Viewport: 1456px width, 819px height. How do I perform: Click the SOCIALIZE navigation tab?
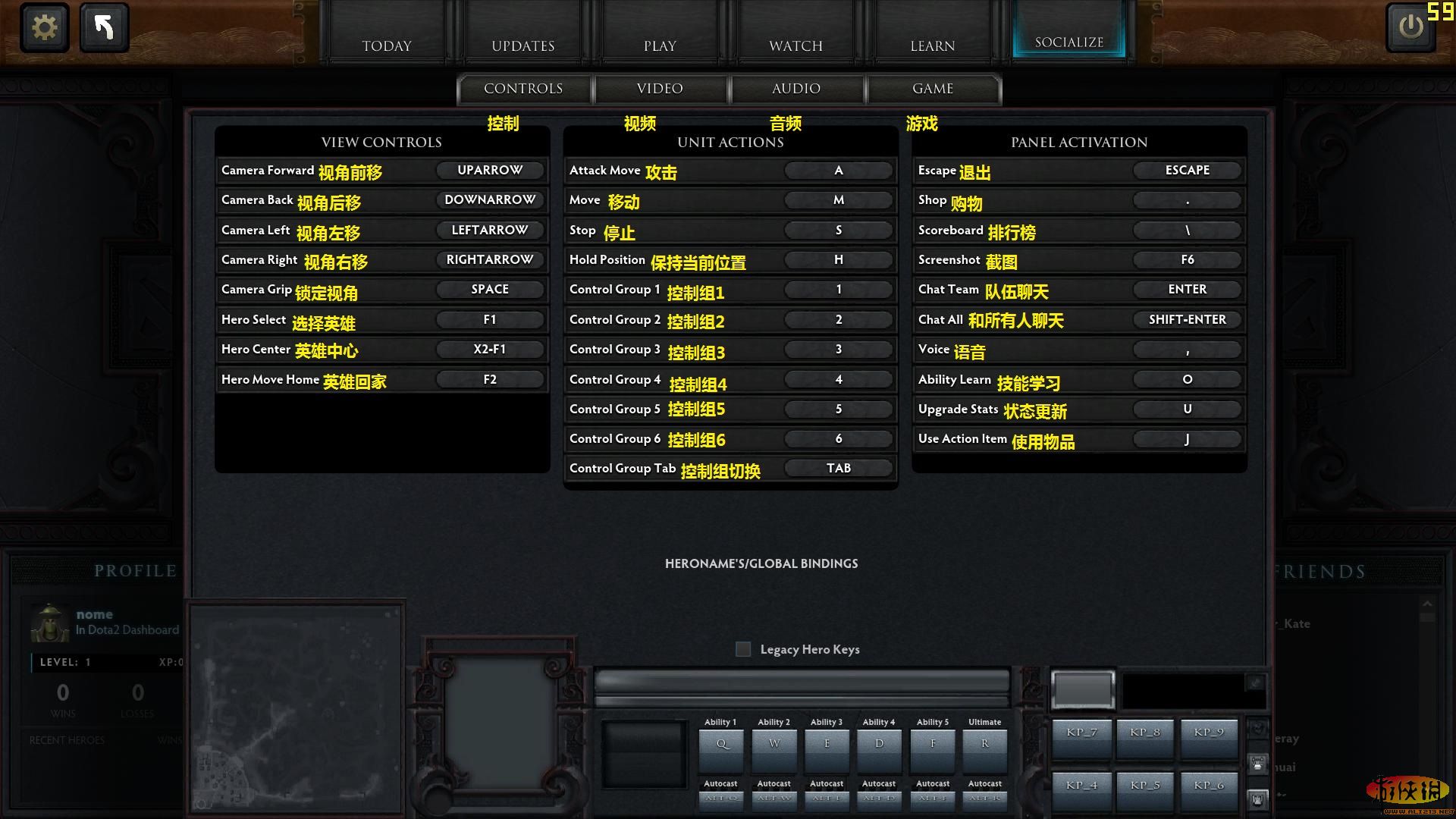click(x=1069, y=44)
